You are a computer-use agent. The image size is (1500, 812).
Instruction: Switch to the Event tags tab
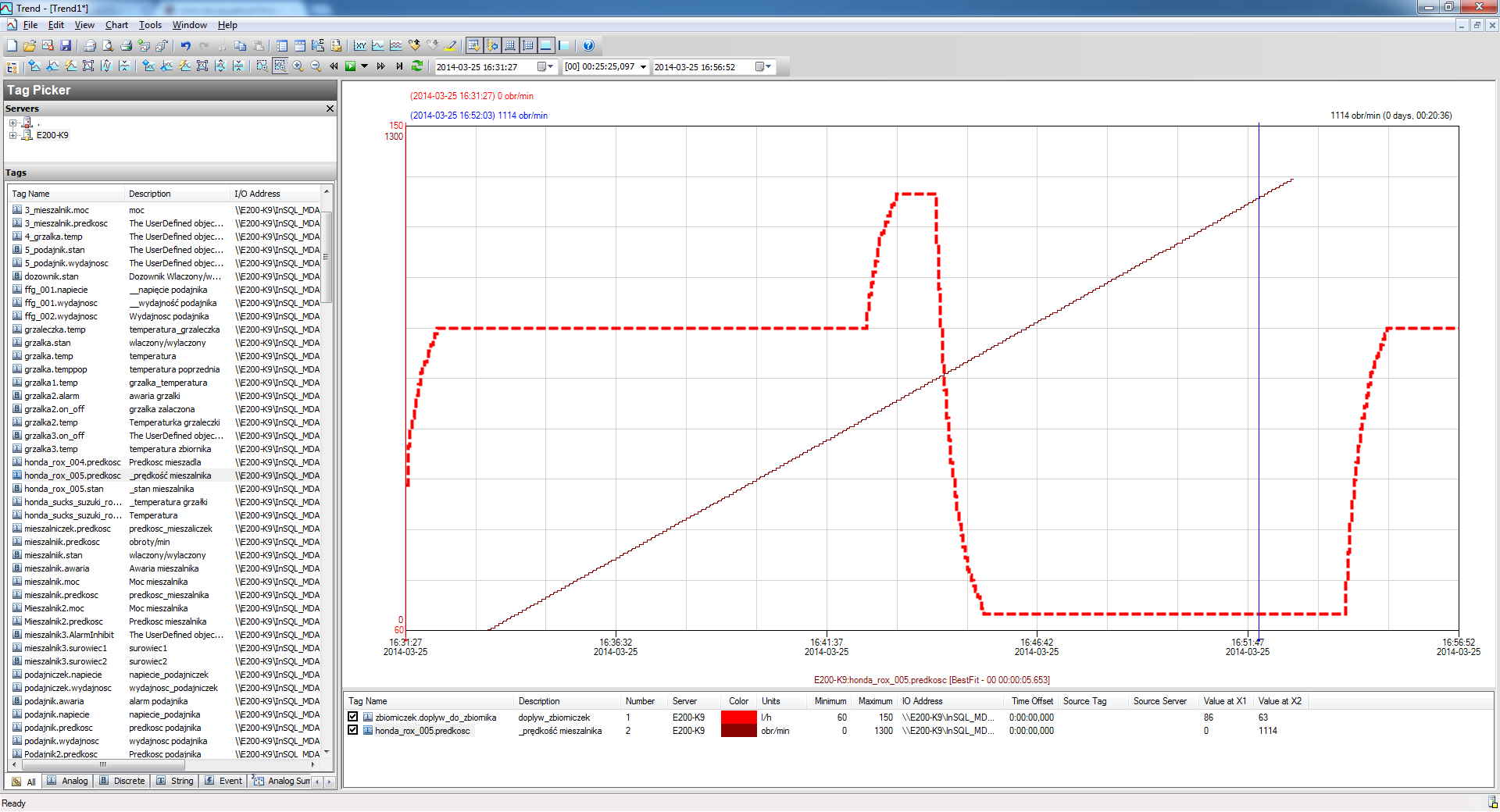223,781
